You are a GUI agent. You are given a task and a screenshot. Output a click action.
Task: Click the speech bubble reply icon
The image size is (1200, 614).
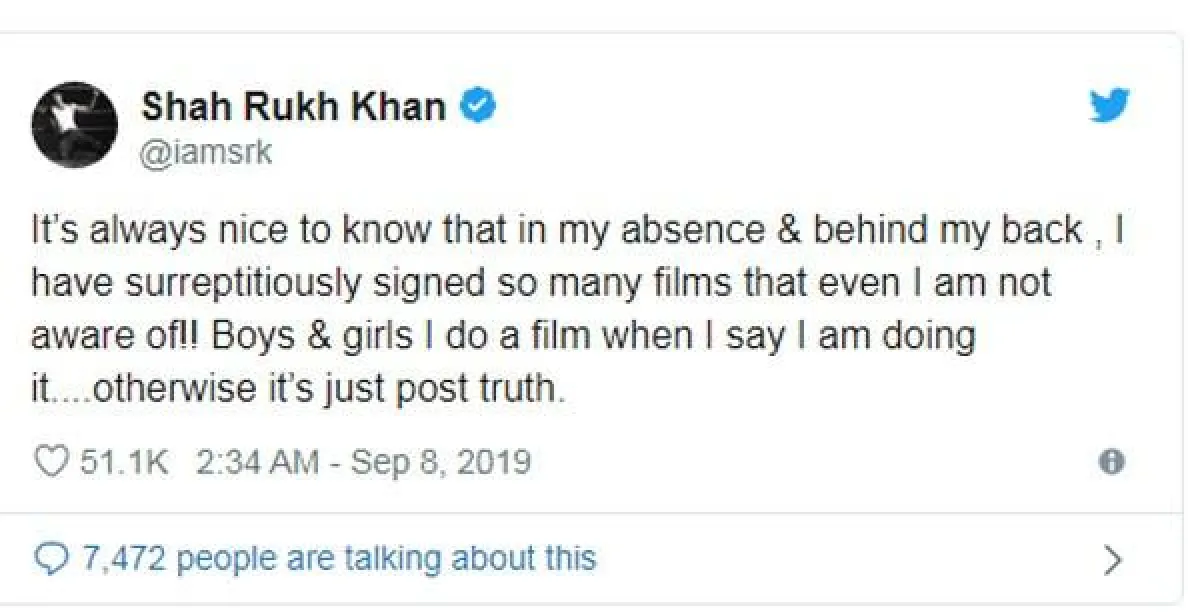(49, 557)
